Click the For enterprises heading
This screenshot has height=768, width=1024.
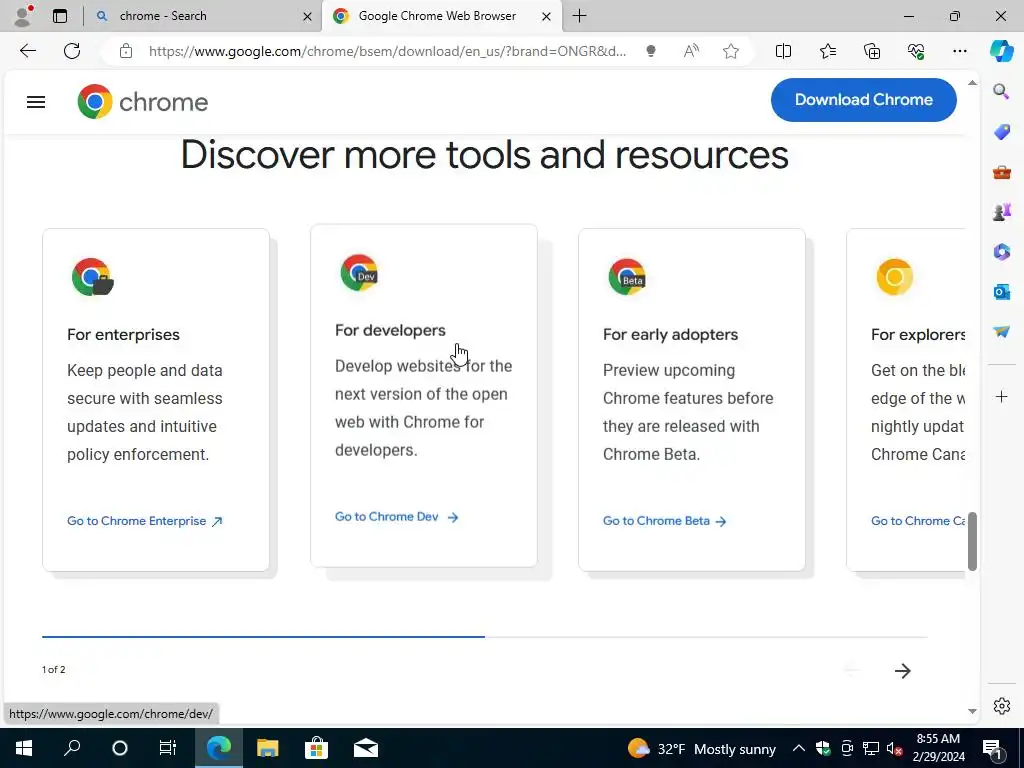coord(123,334)
